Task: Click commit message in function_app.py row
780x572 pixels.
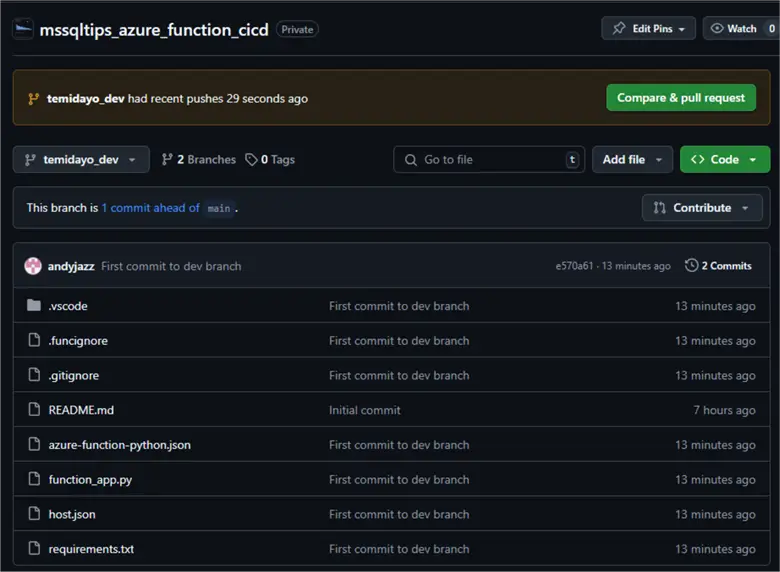Action: 399,480
